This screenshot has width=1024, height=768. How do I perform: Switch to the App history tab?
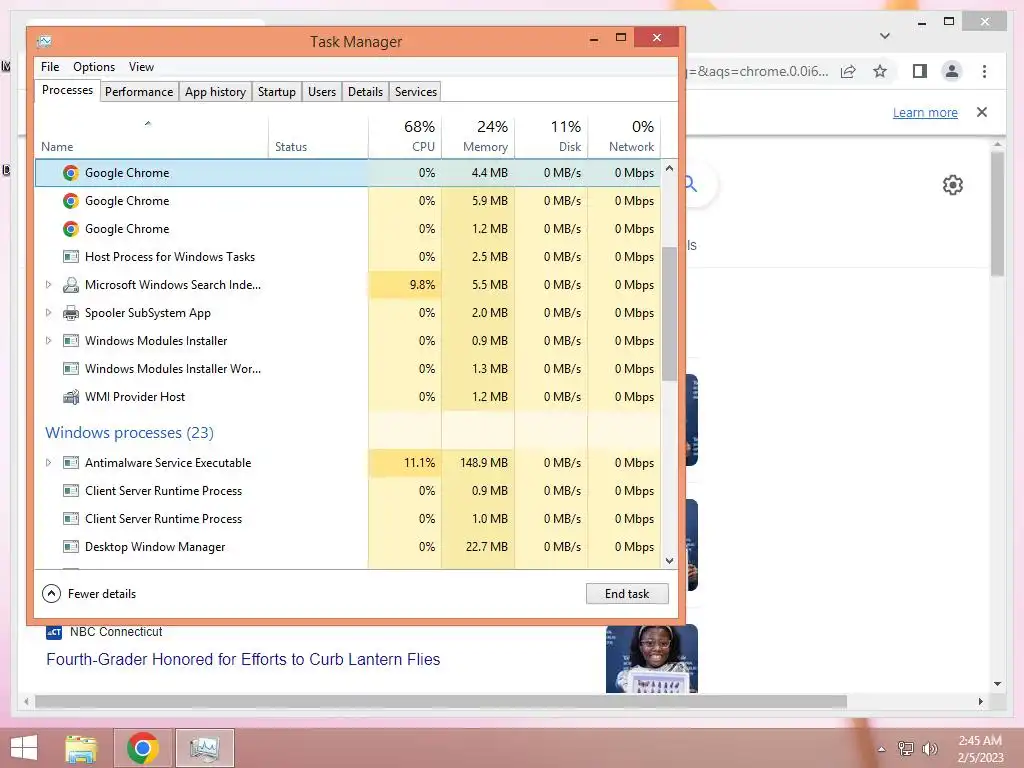tap(216, 92)
